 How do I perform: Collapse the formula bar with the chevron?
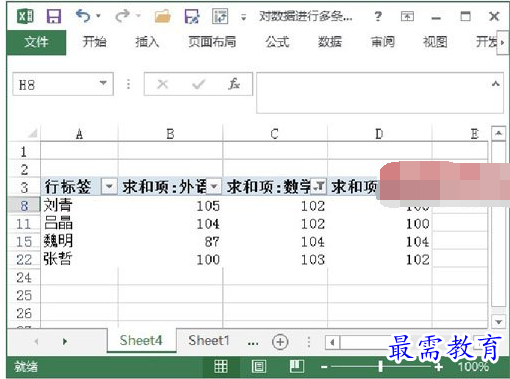(x=496, y=83)
